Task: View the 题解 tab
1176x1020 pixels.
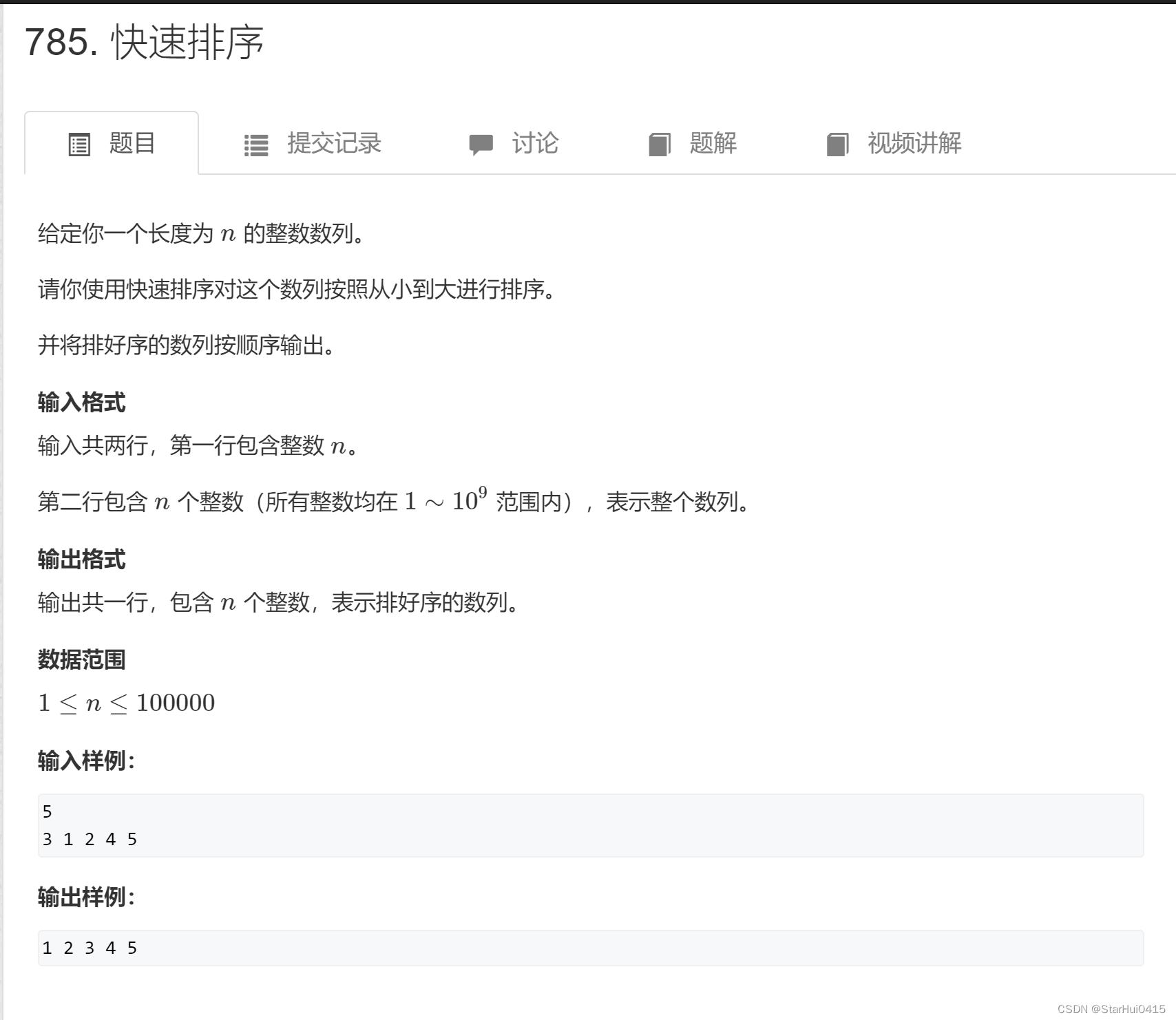Action: [711, 143]
